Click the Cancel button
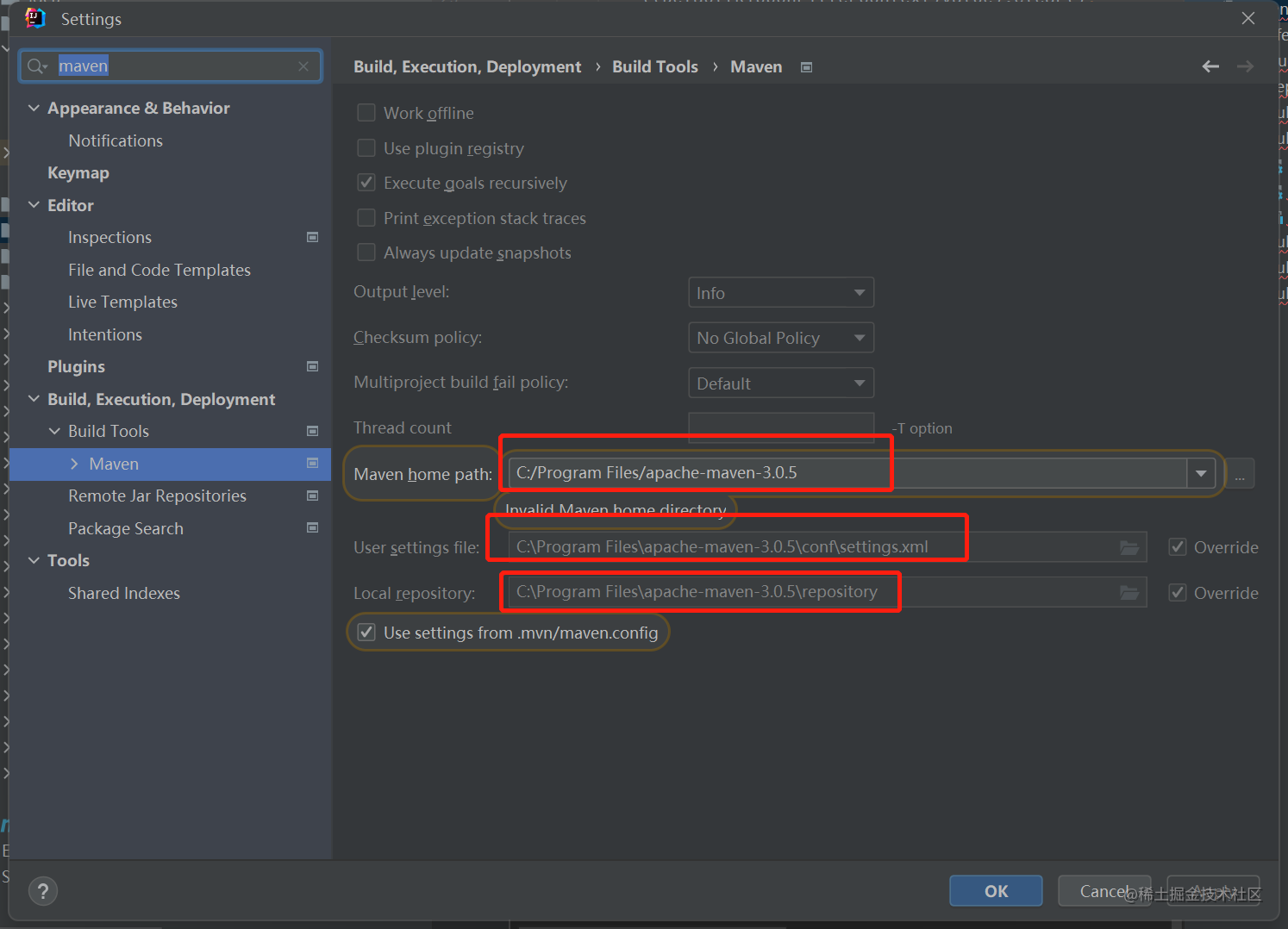This screenshot has height=929, width=1288. [x=1104, y=891]
